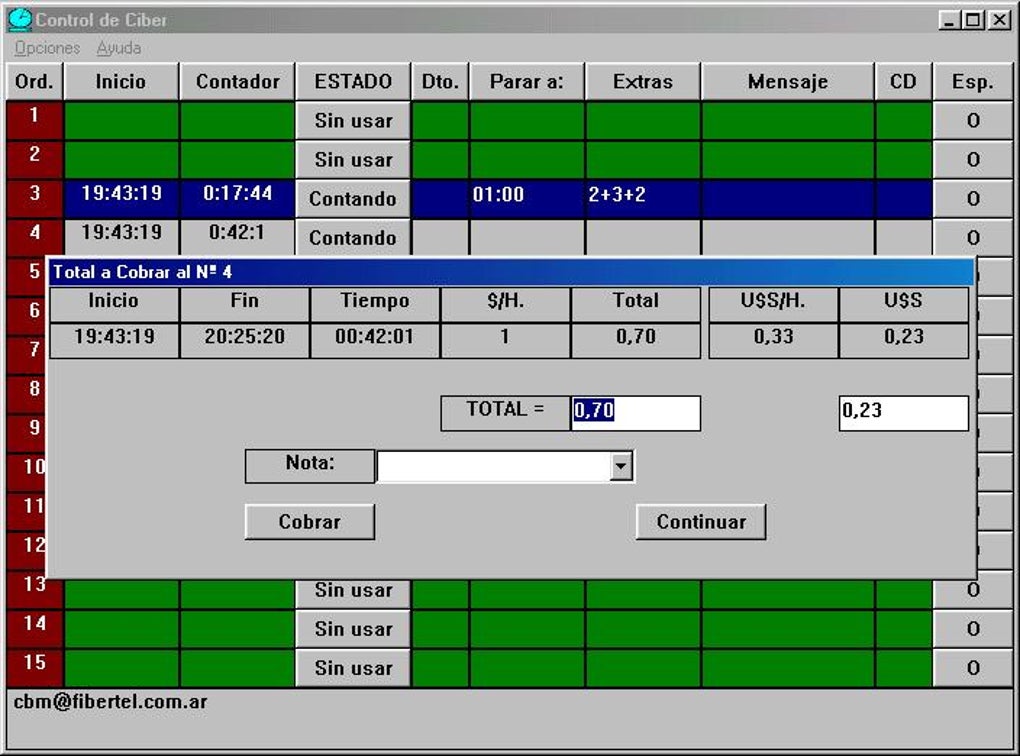Select row number 15 in the Ord column

pyautogui.click(x=33, y=668)
